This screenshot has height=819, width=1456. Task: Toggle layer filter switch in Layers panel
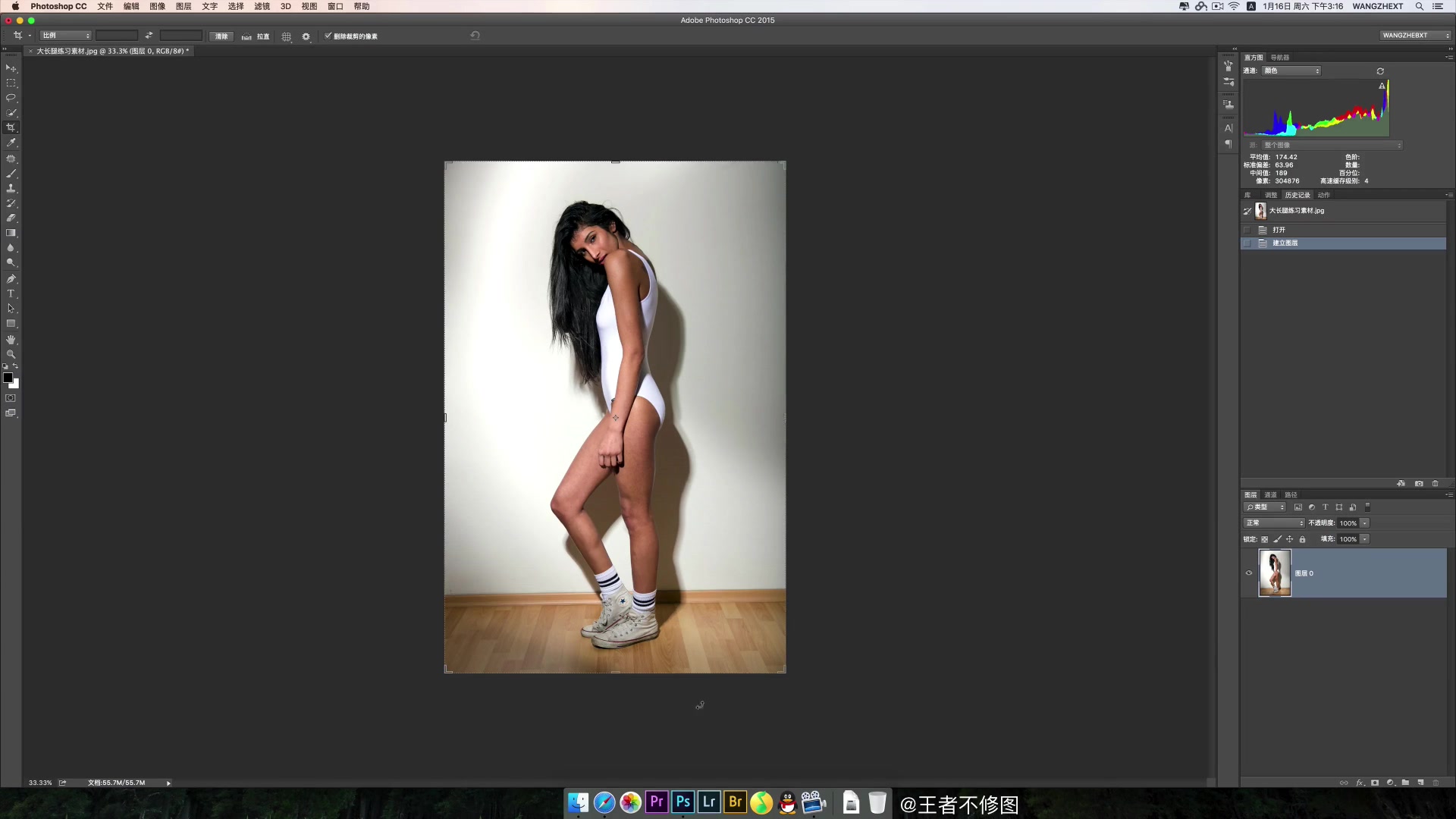1367,507
